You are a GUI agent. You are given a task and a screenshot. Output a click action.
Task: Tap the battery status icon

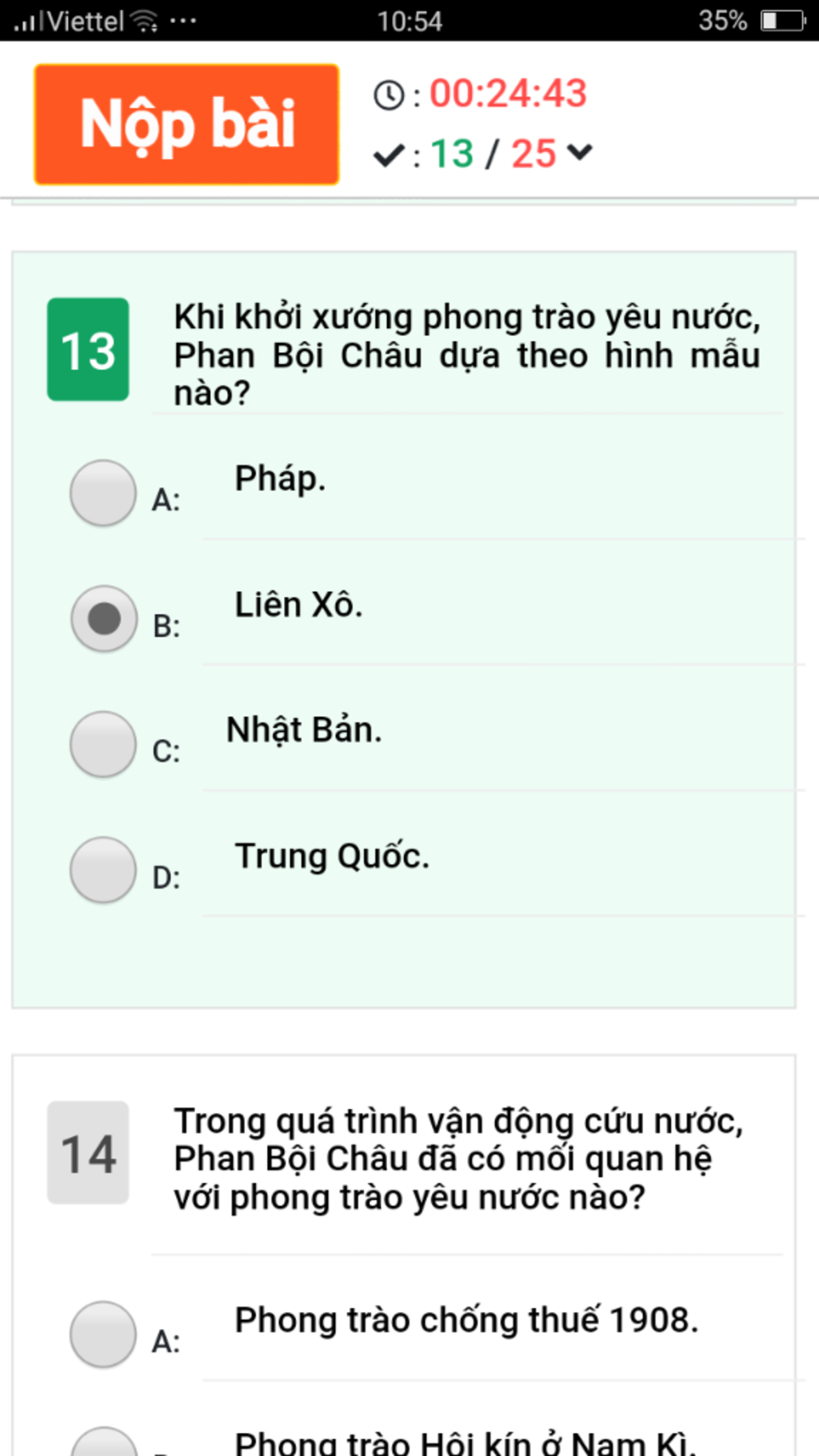(x=782, y=21)
